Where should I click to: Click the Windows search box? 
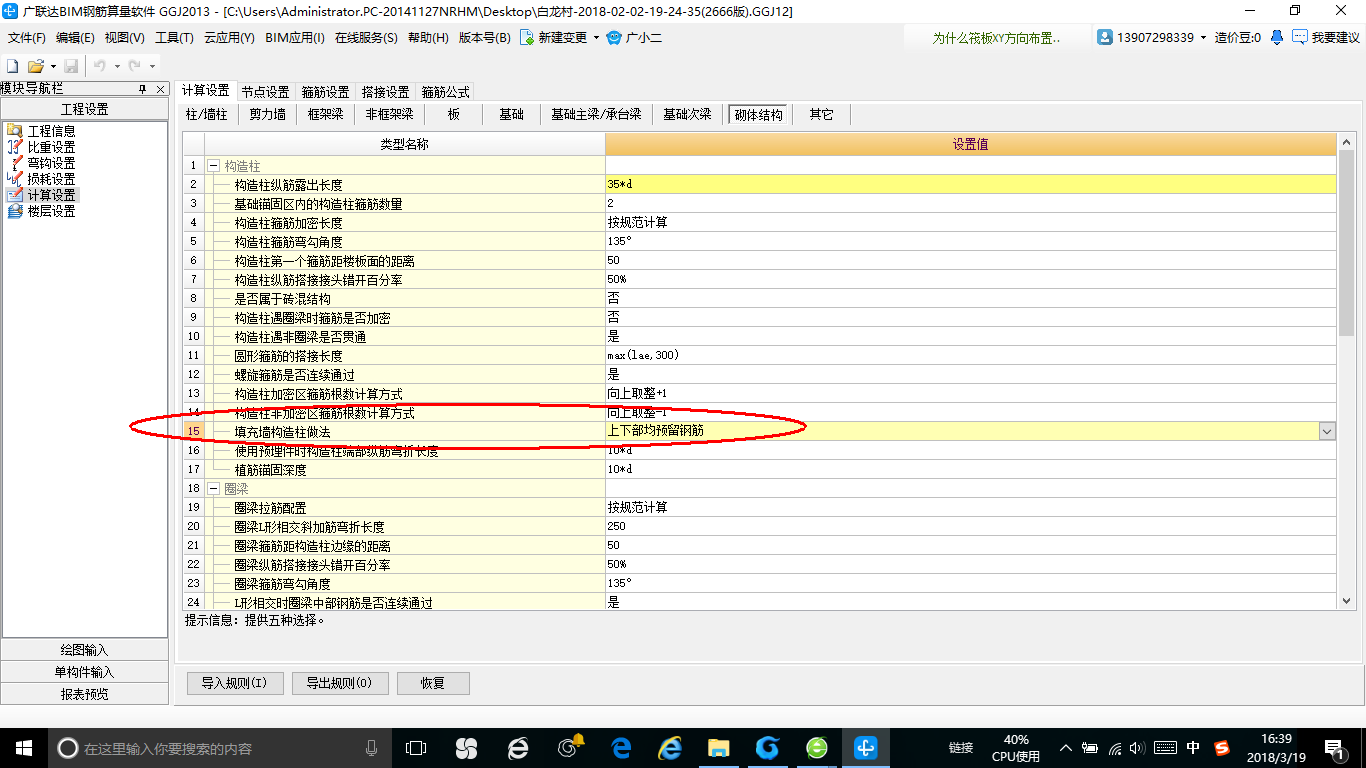coord(220,747)
